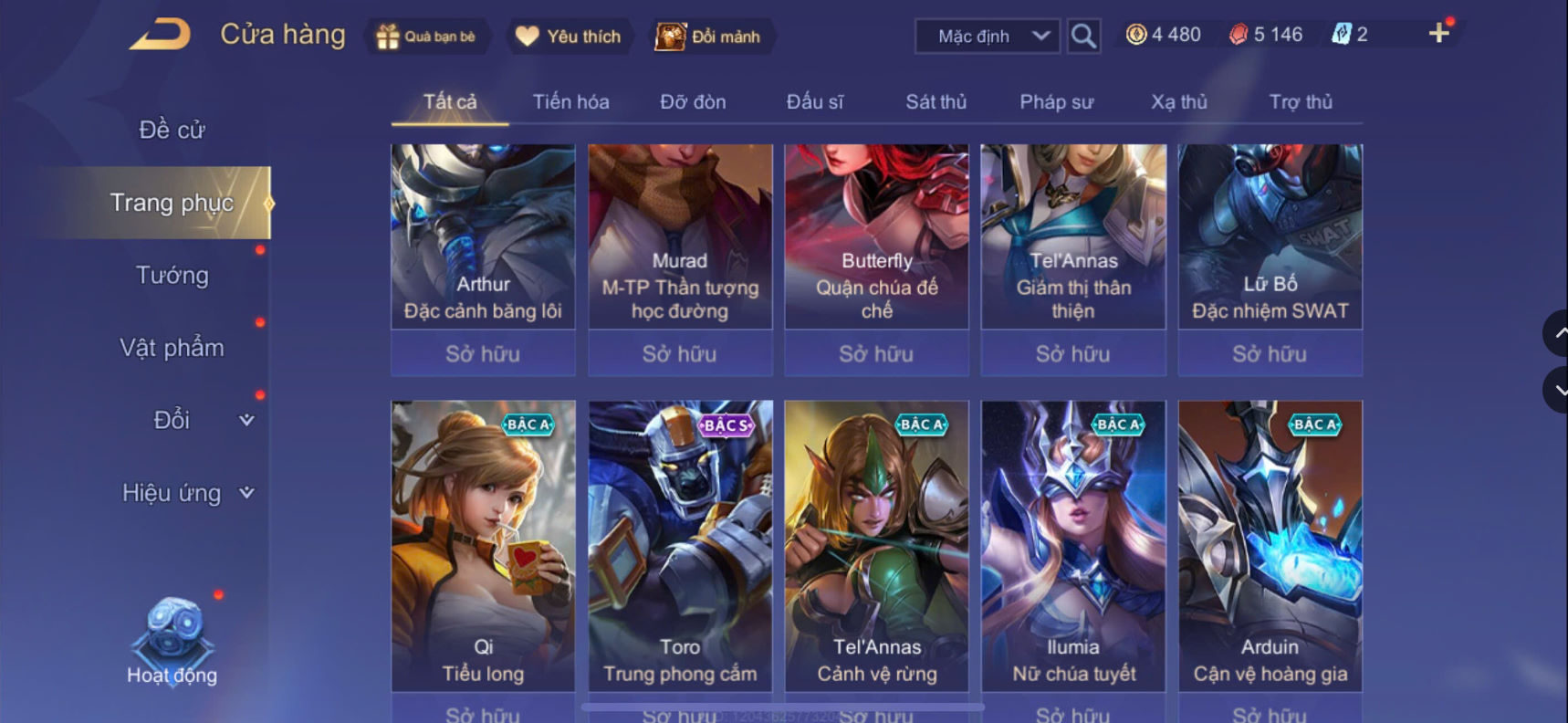Image resolution: width=1568 pixels, height=723 pixels.
Task: Select the Ilumia Nữ chúa tuyết skin
Action: 1073,546
